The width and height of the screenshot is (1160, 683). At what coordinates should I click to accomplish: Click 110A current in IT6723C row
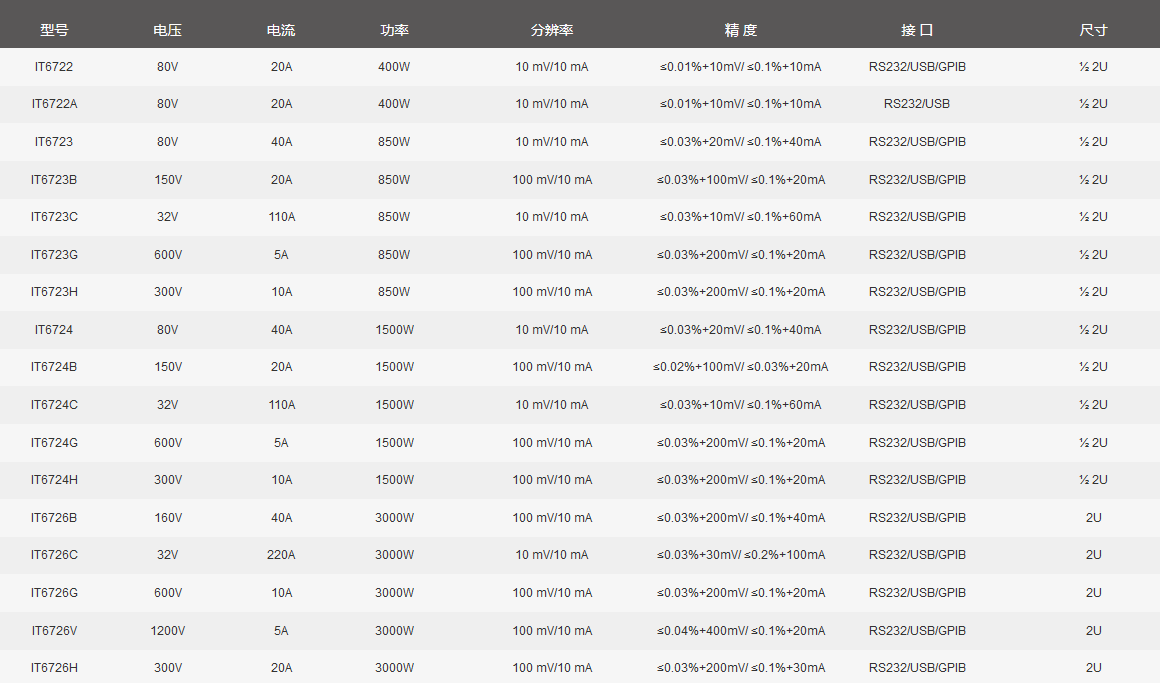pos(281,217)
